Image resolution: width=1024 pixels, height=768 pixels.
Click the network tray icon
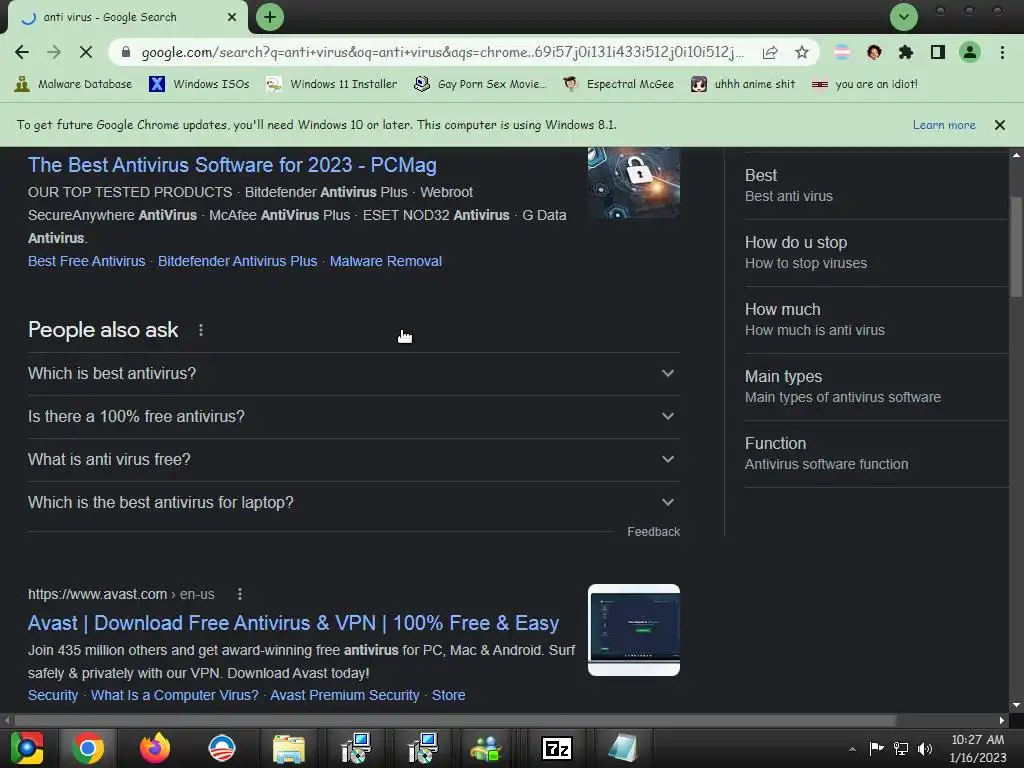coord(901,748)
